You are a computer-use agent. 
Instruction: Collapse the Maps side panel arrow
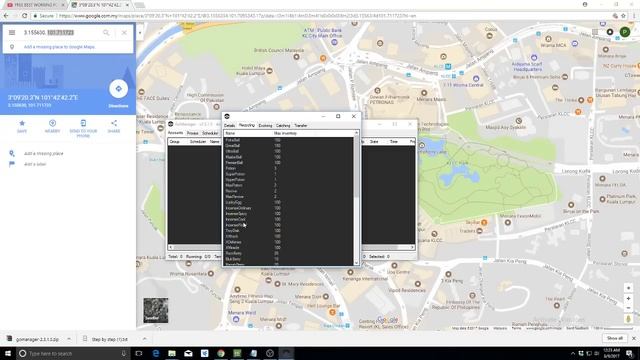(140, 33)
